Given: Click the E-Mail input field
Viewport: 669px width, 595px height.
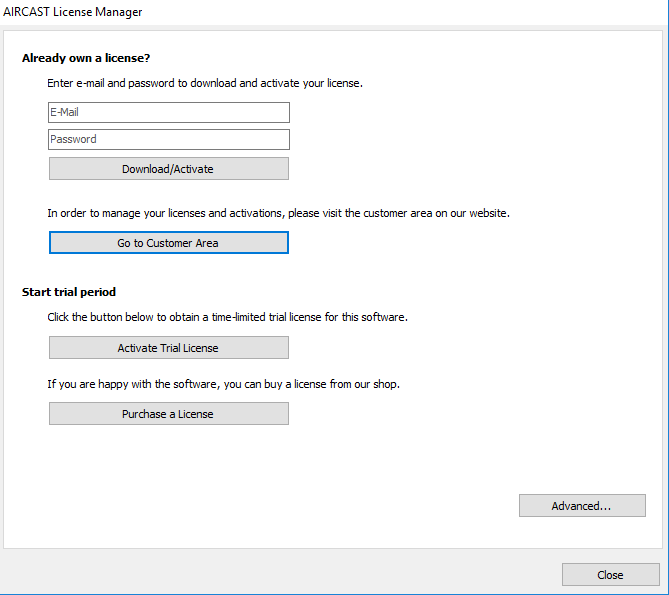Looking at the screenshot, I should [x=168, y=112].
